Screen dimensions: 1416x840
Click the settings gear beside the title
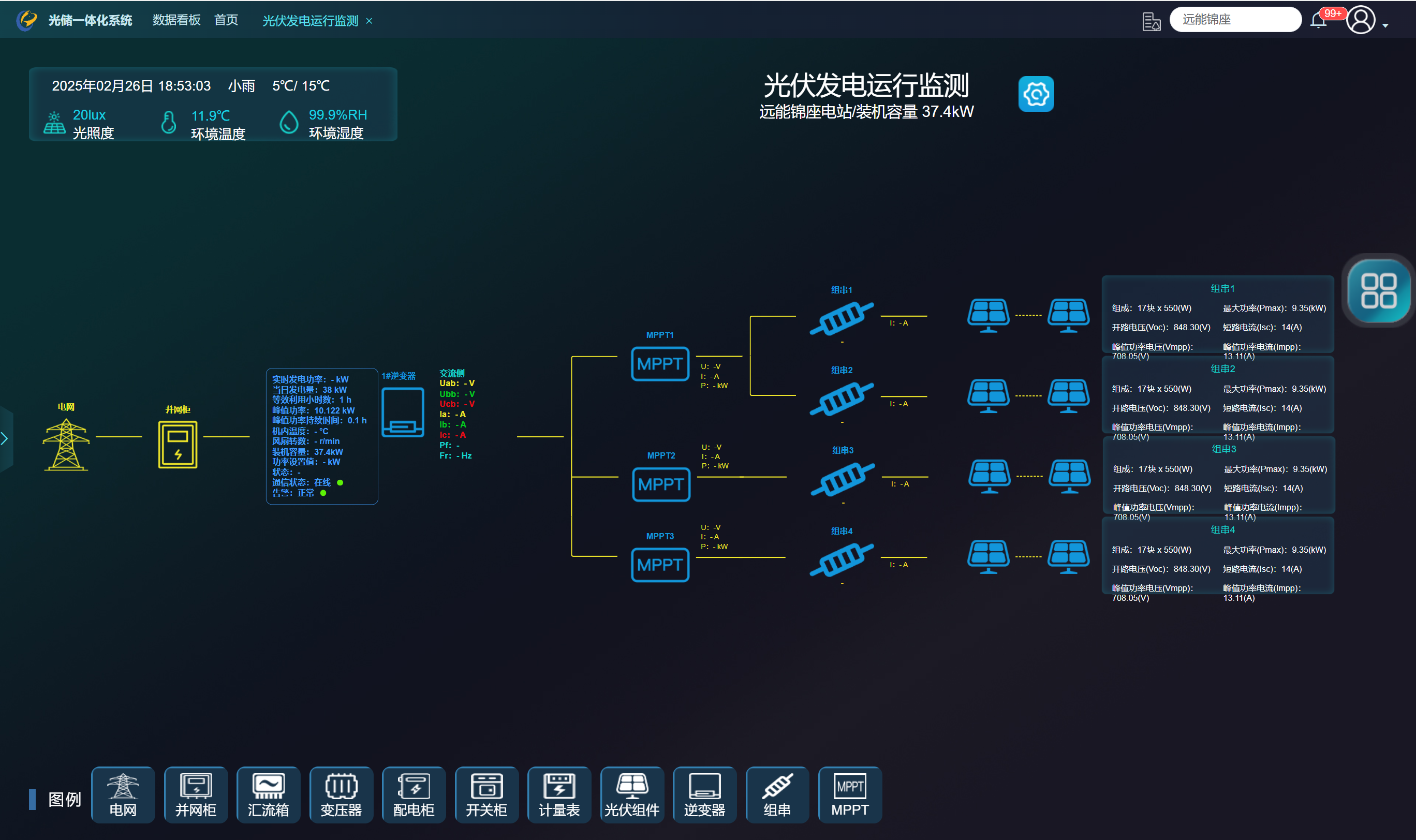pyautogui.click(x=1036, y=94)
